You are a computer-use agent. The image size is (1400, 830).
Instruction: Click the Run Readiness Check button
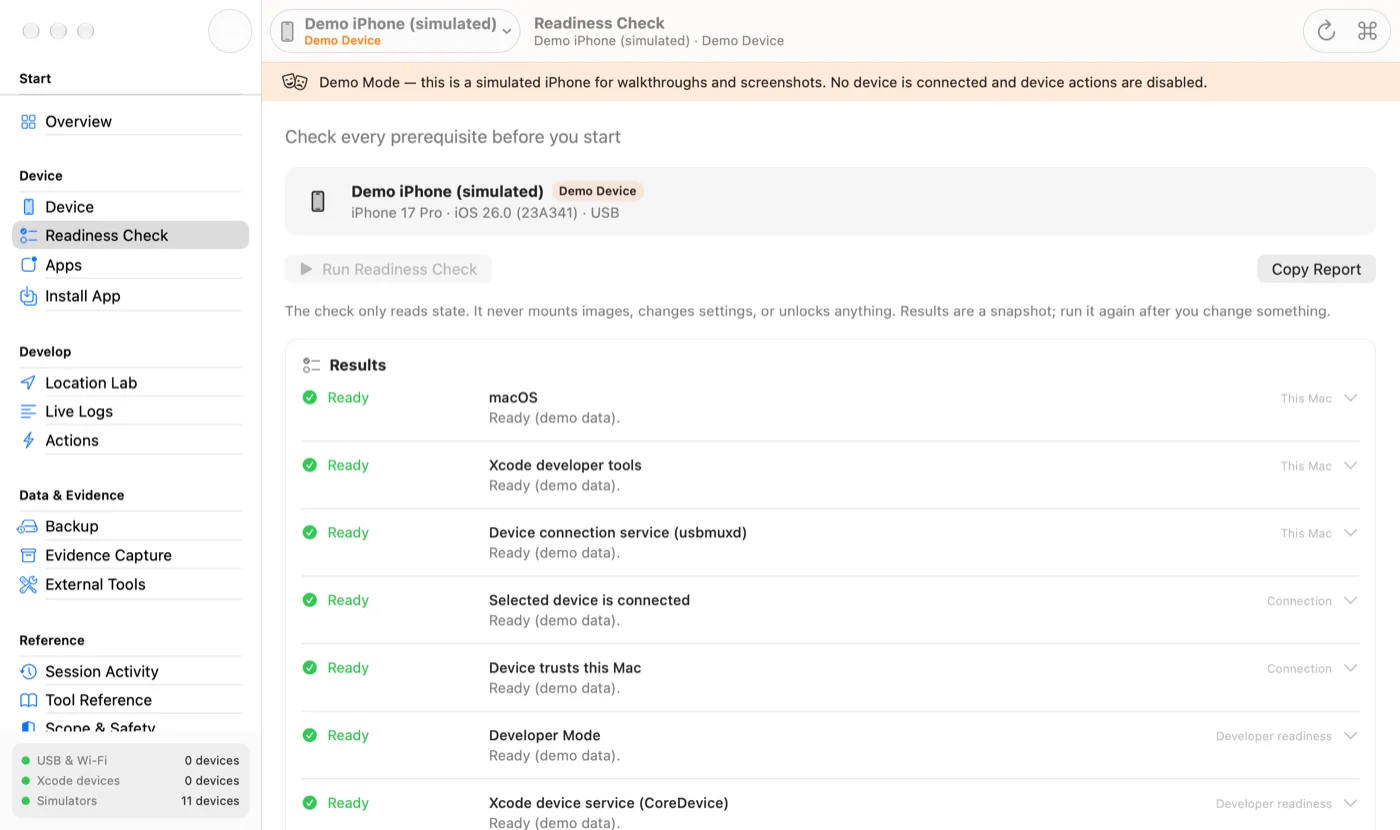click(388, 269)
